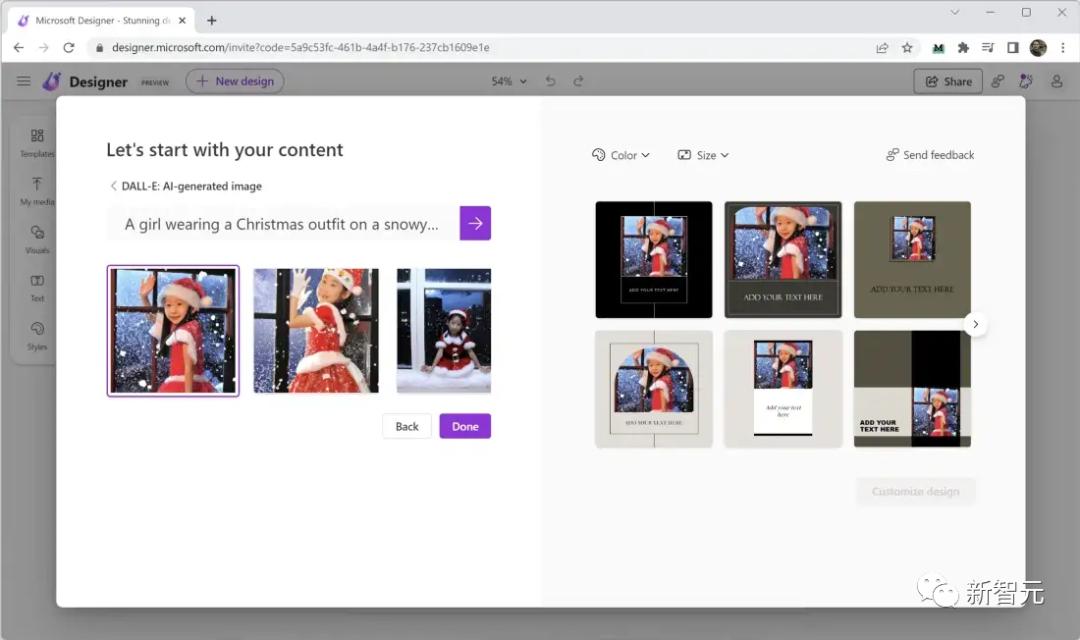Open the Styles panel

pyautogui.click(x=36, y=338)
